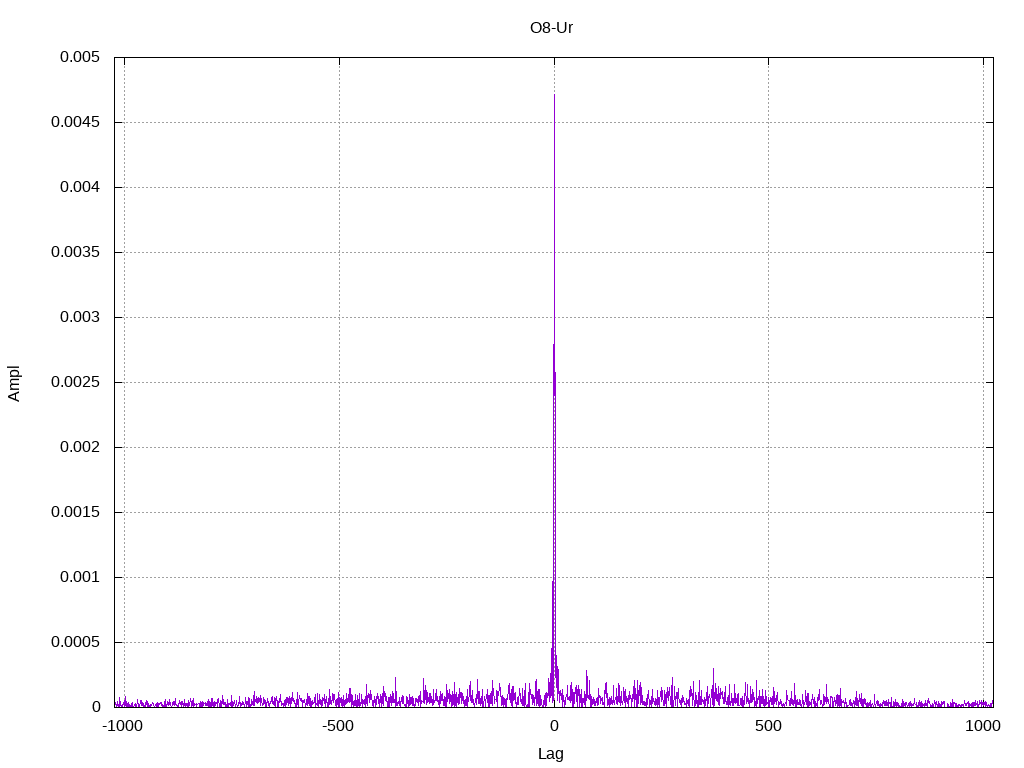Select the Ampl y-axis label
The width and height of the screenshot is (1024, 768).
click(x=14, y=383)
